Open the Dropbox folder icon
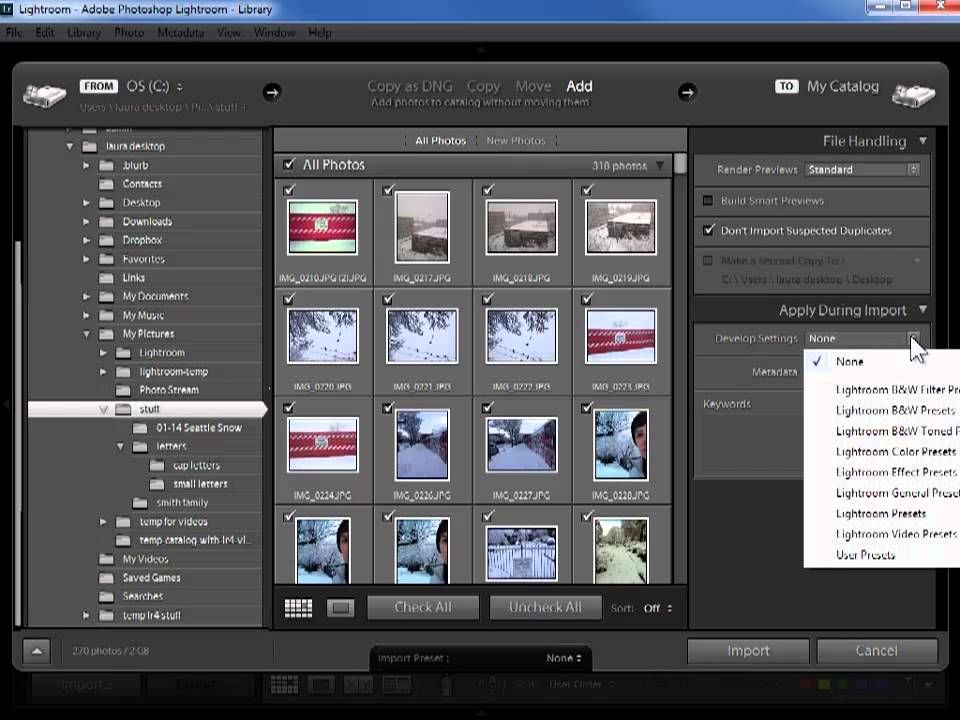This screenshot has width=960, height=720. point(107,240)
